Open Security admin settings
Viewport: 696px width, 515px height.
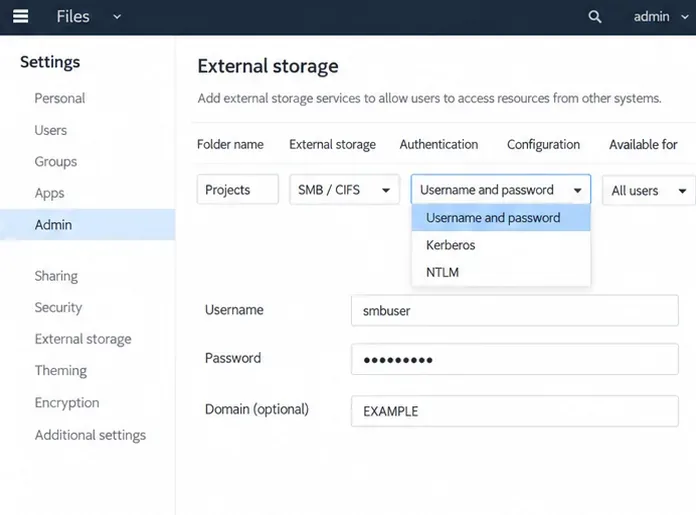pyautogui.click(x=58, y=307)
